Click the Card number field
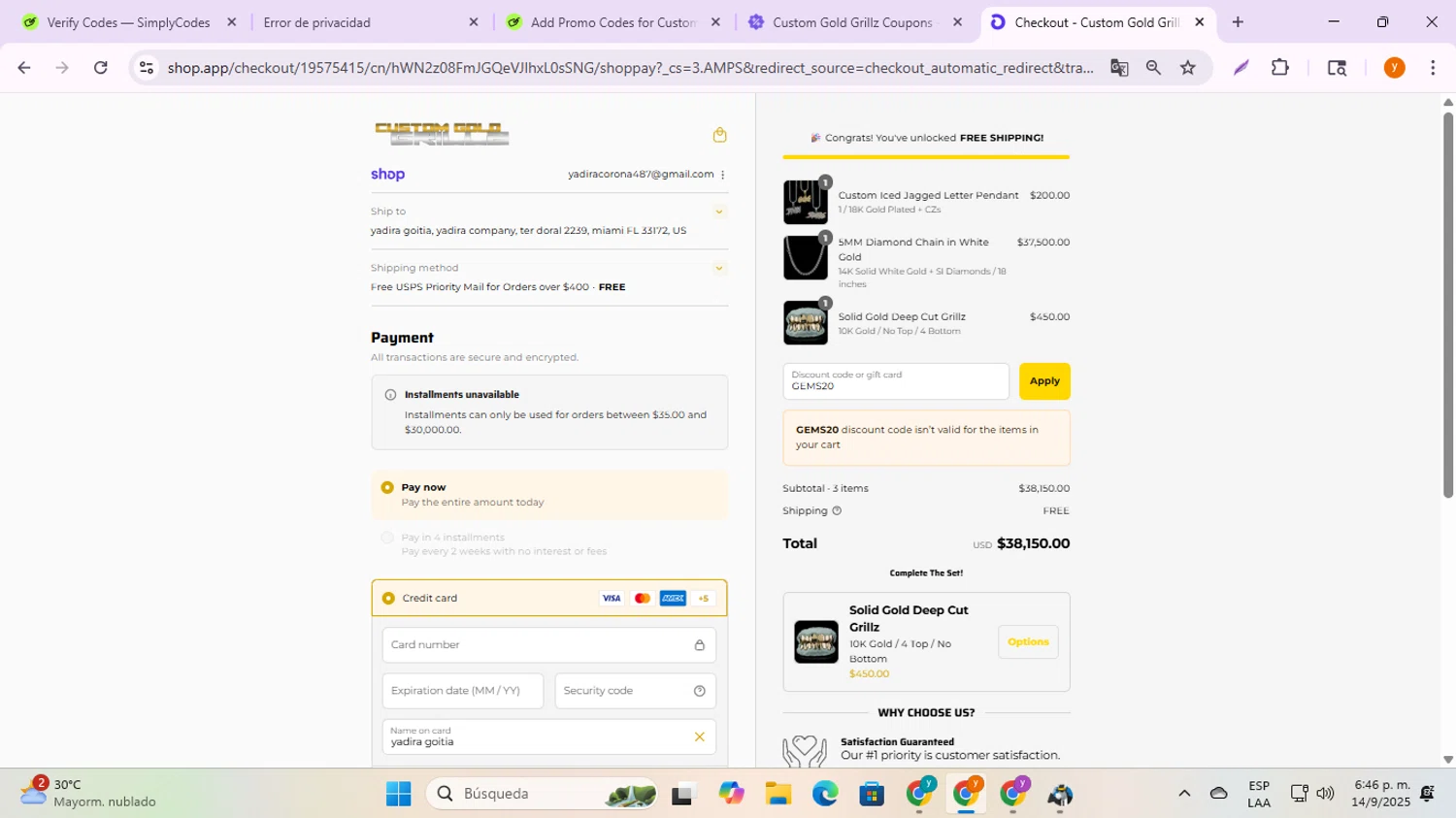Image resolution: width=1456 pixels, height=818 pixels. click(x=548, y=645)
